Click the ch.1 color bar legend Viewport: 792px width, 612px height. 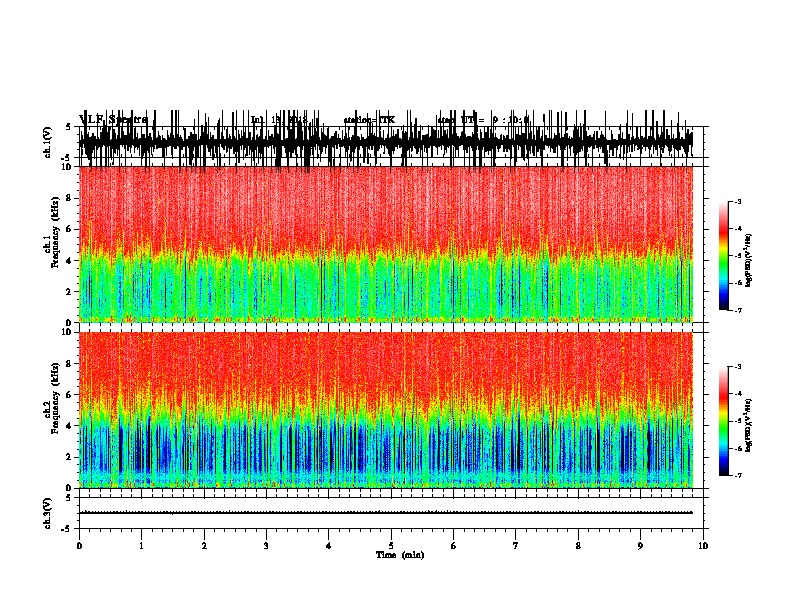tap(723, 256)
